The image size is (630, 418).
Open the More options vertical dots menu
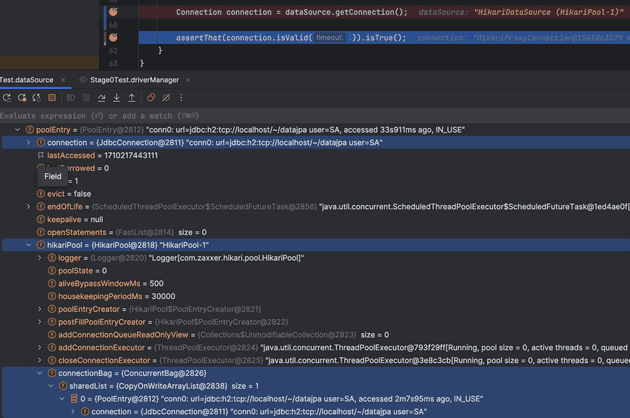point(181,98)
